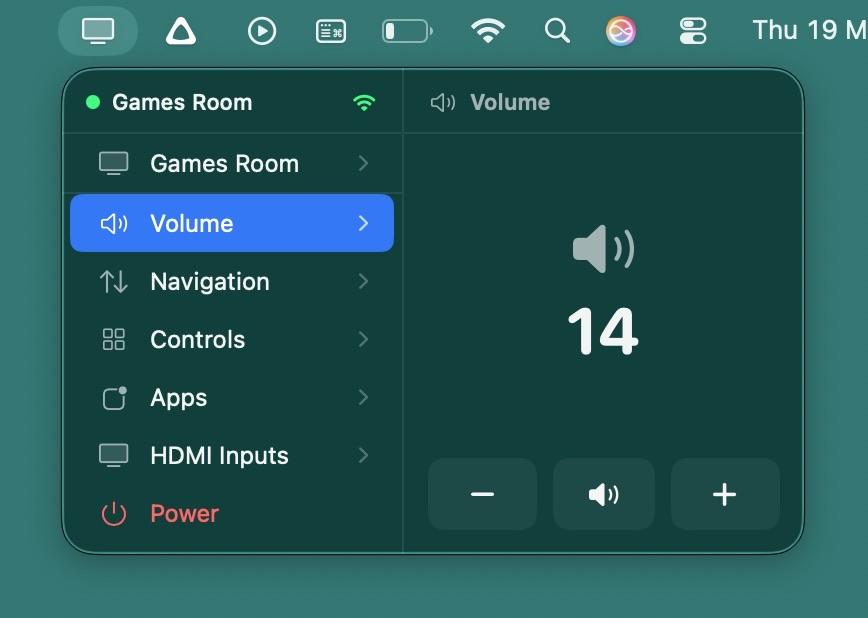
Task: Select the Controls menu item
Action: pyautogui.click(x=197, y=340)
